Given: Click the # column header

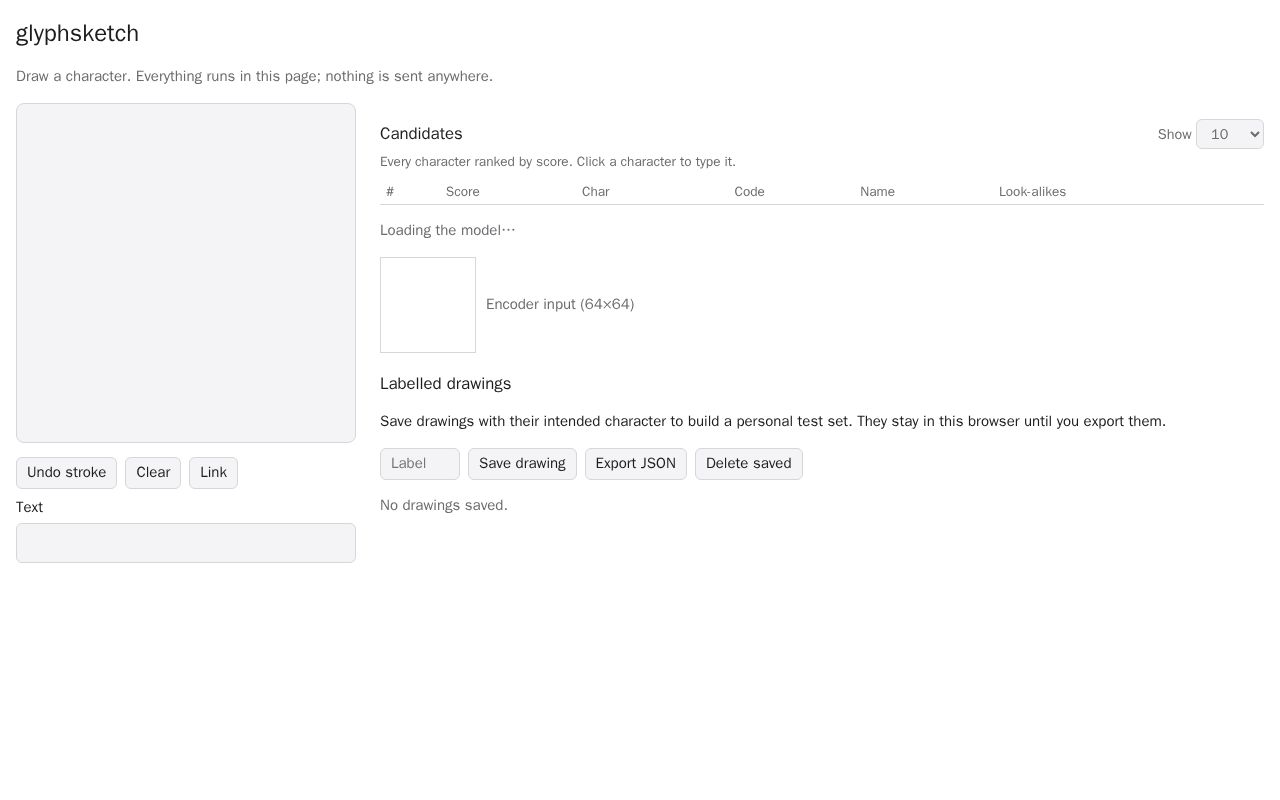Looking at the screenshot, I should tap(390, 192).
